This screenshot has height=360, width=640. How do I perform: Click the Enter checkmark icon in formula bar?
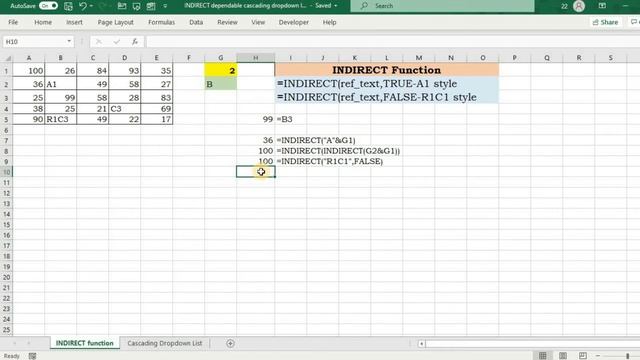click(117, 42)
